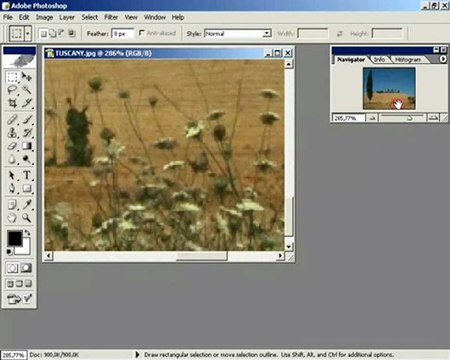Select the Healing Brush tool
This screenshot has height=360, width=450.
(x=12, y=120)
